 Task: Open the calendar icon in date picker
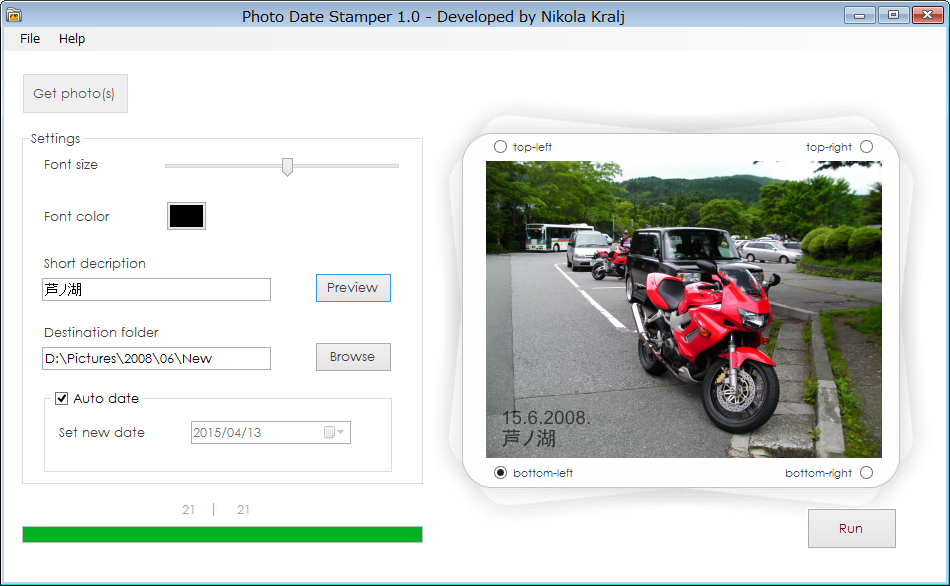pos(330,432)
